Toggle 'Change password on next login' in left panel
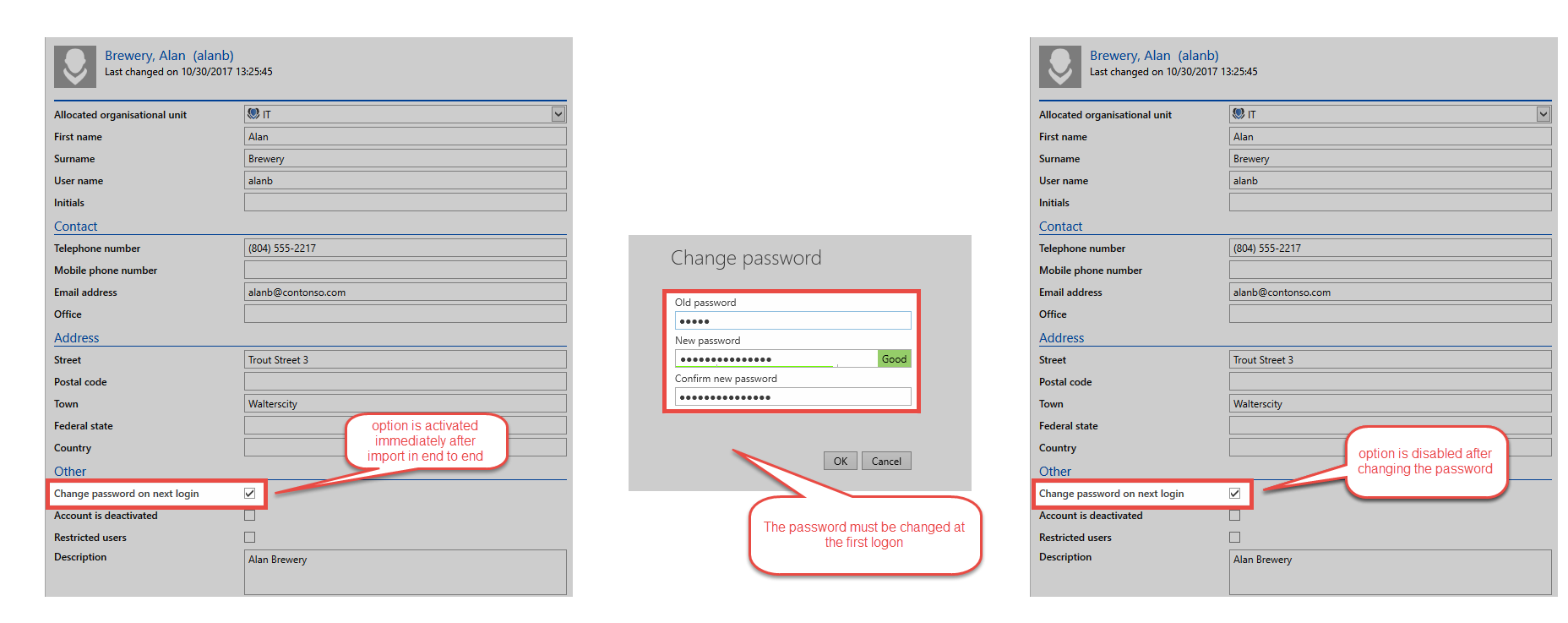1568x623 pixels. pyautogui.click(x=249, y=494)
